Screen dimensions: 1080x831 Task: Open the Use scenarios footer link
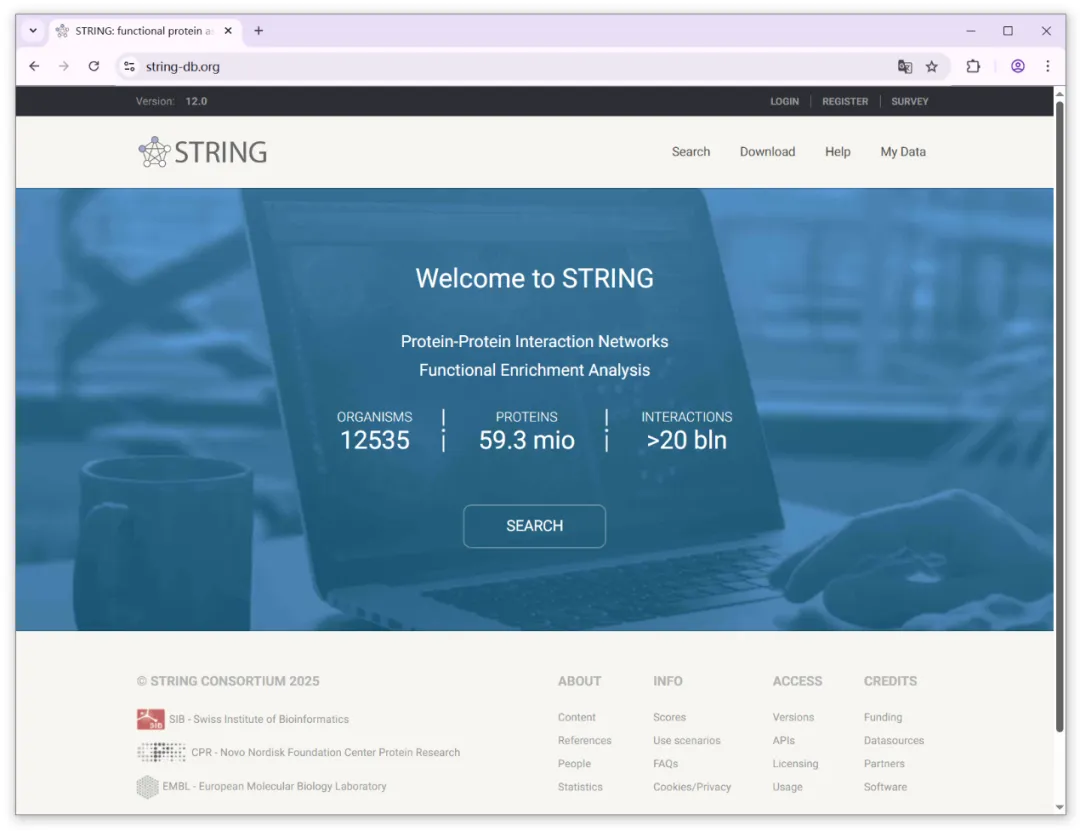click(x=687, y=740)
